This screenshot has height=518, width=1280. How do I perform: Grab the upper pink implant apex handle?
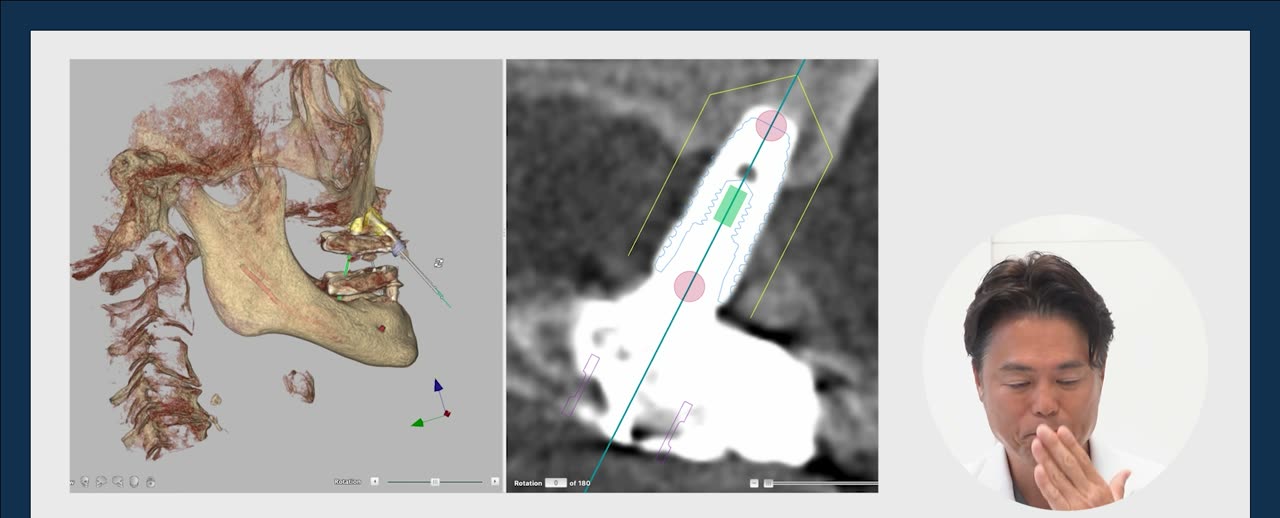pyautogui.click(x=771, y=125)
